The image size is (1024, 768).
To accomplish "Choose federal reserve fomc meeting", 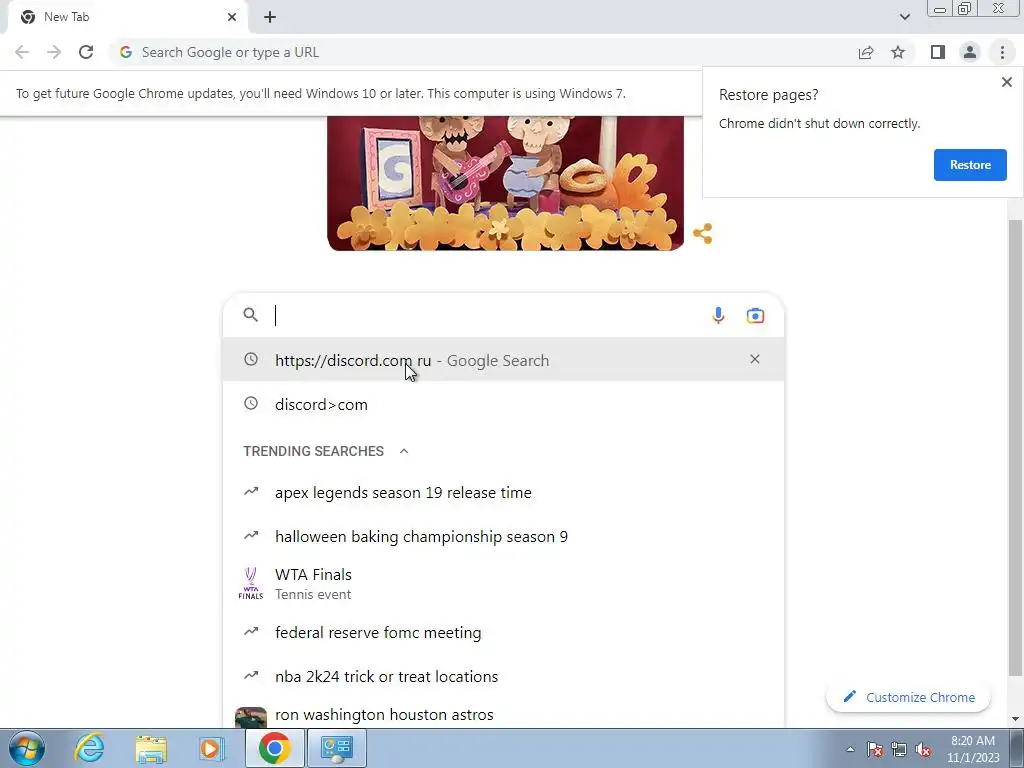I will pos(503,632).
